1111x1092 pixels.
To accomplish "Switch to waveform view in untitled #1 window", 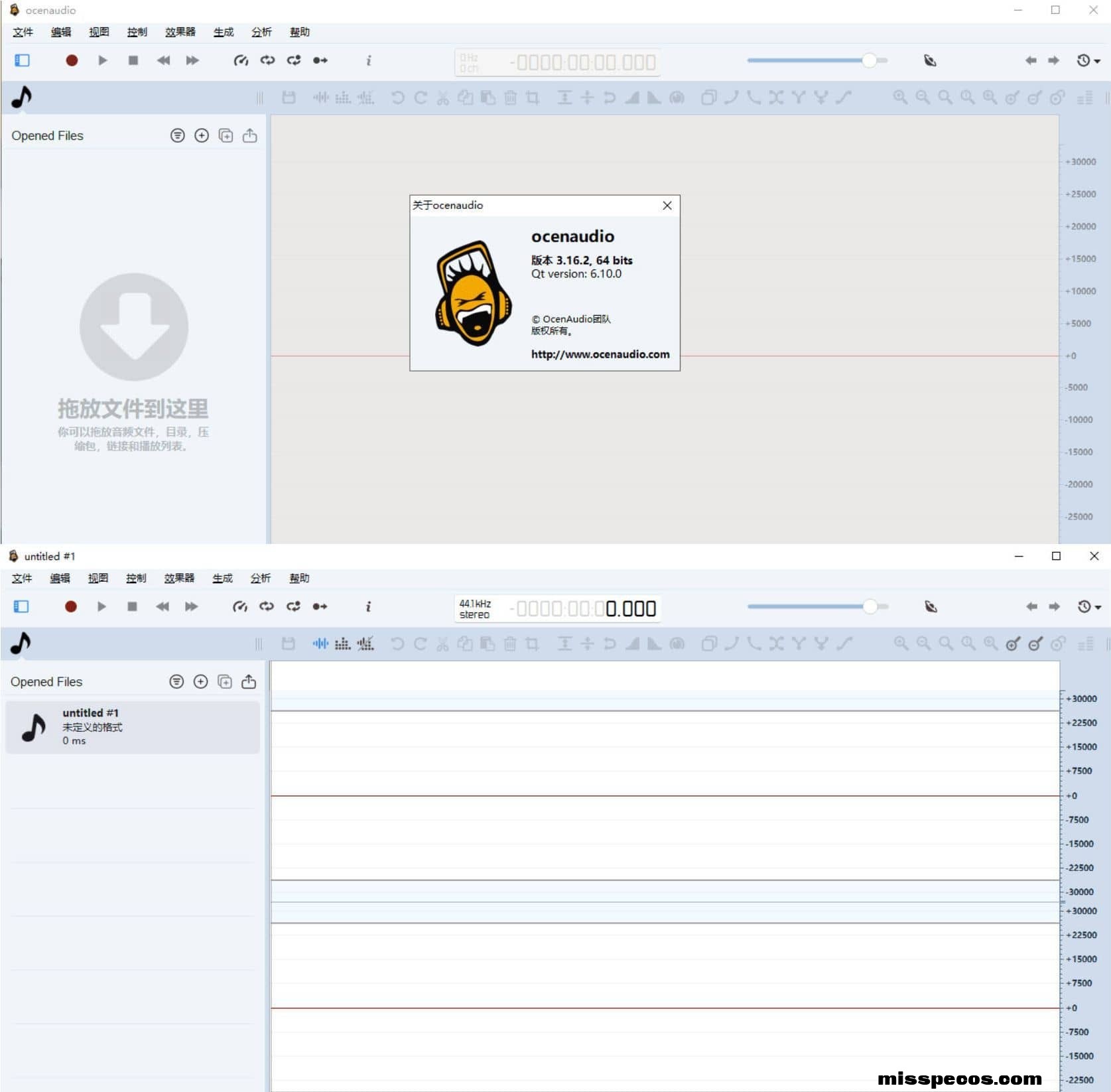I will [320, 644].
